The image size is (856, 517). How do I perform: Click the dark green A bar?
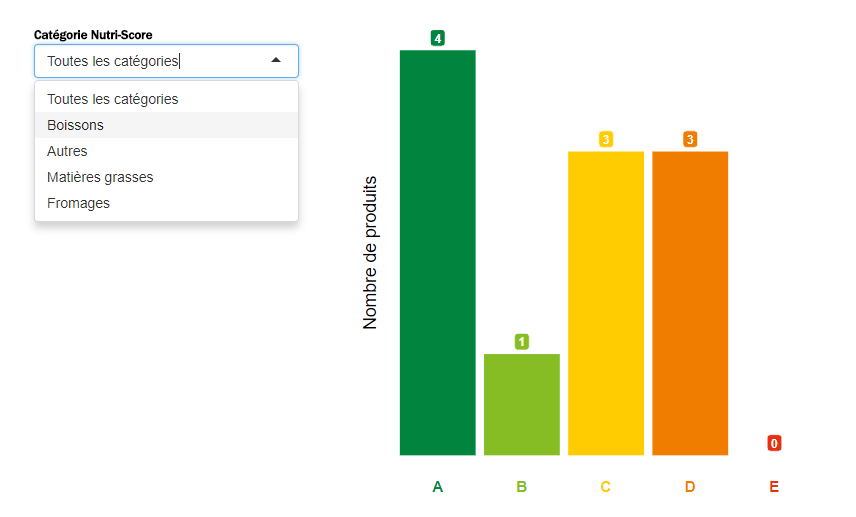pyautogui.click(x=437, y=252)
